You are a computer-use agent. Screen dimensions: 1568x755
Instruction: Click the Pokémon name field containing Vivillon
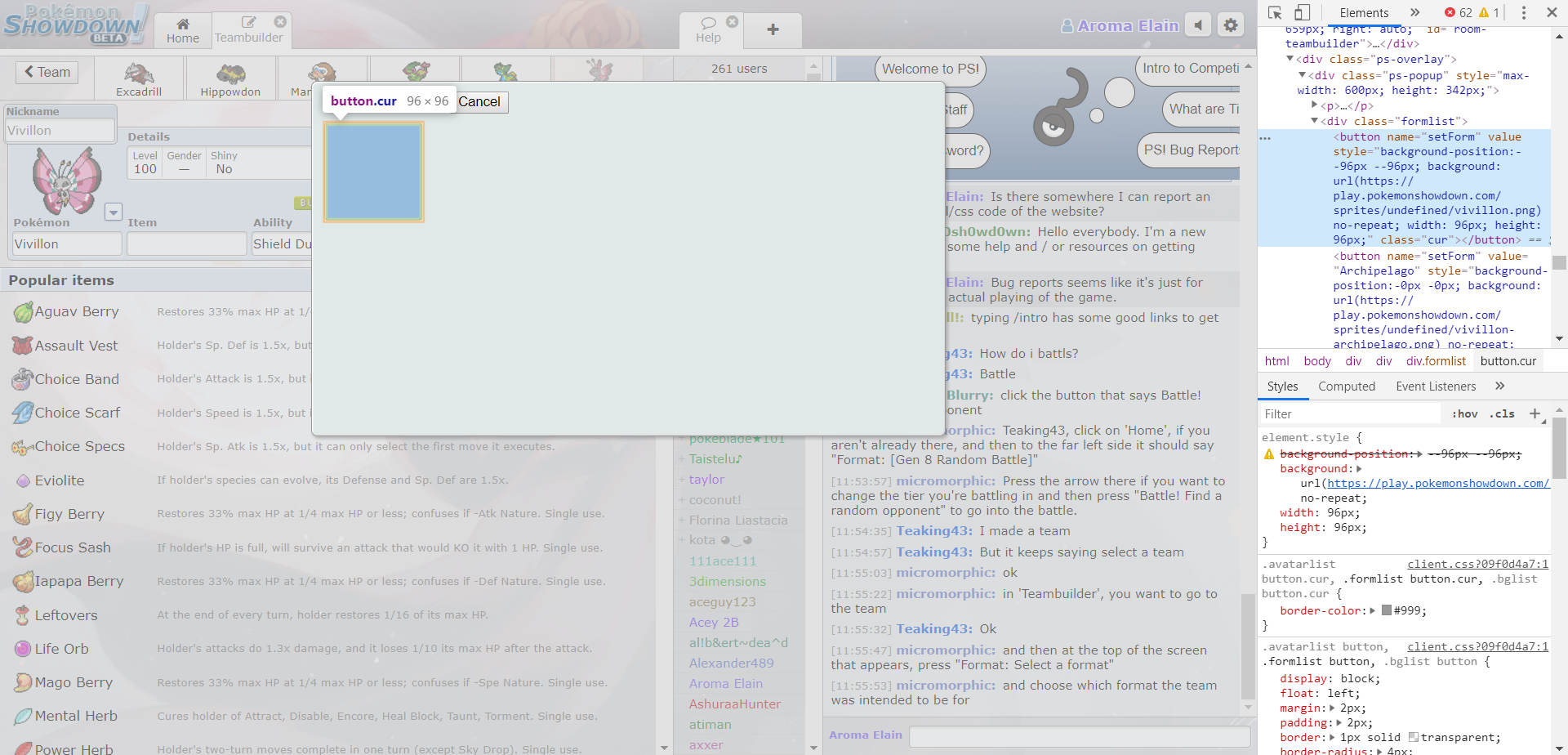[67, 243]
